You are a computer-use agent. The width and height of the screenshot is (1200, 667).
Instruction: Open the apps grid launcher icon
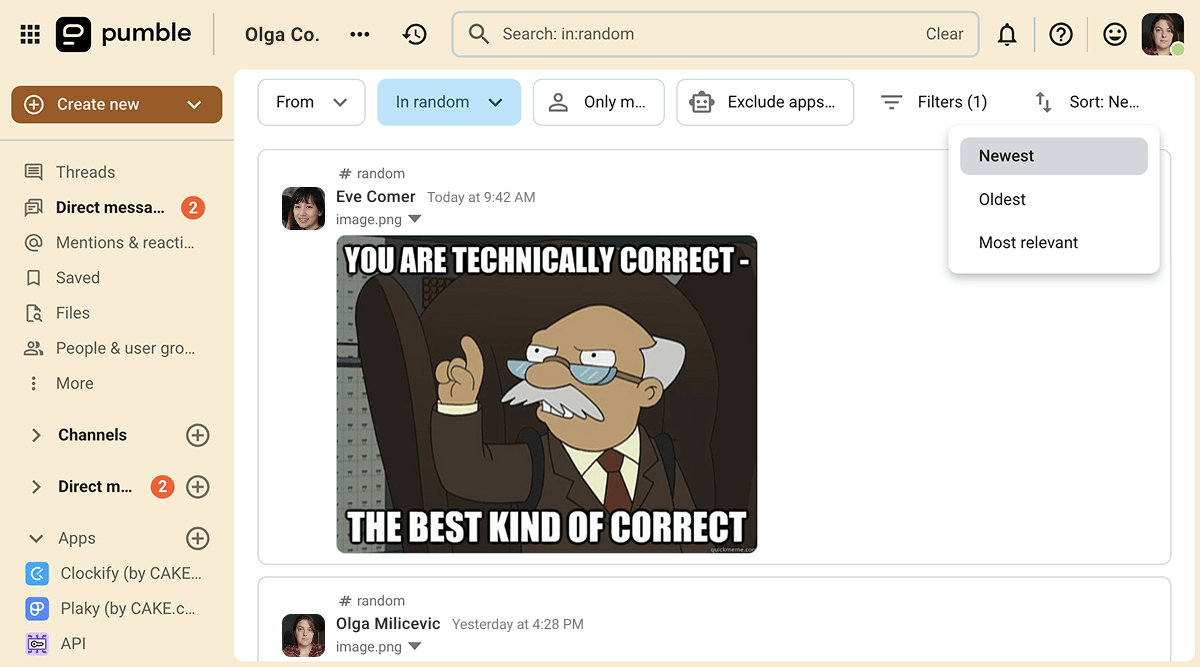click(x=30, y=34)
